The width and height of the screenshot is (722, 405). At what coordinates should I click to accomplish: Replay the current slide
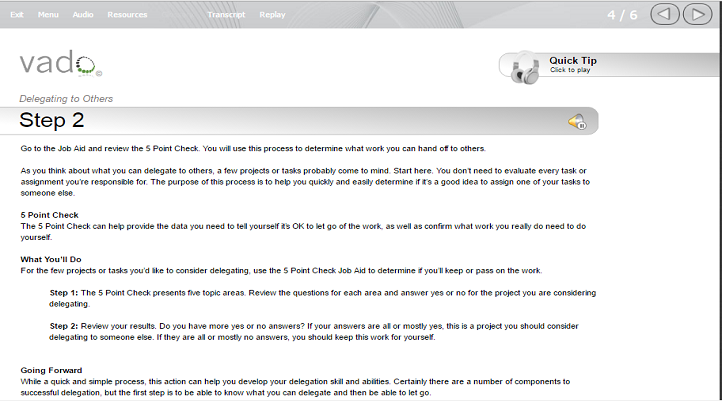[x=272, y=15]
